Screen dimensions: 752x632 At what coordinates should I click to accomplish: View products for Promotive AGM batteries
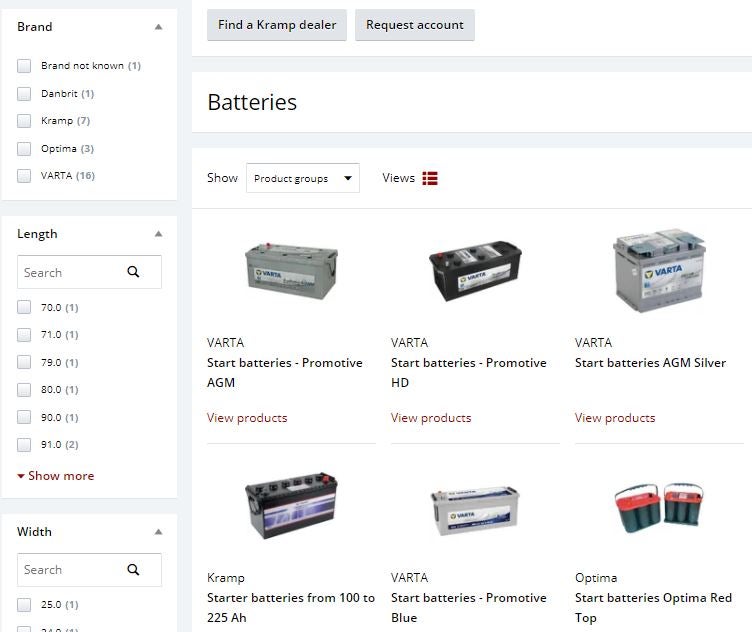[247, 418]
